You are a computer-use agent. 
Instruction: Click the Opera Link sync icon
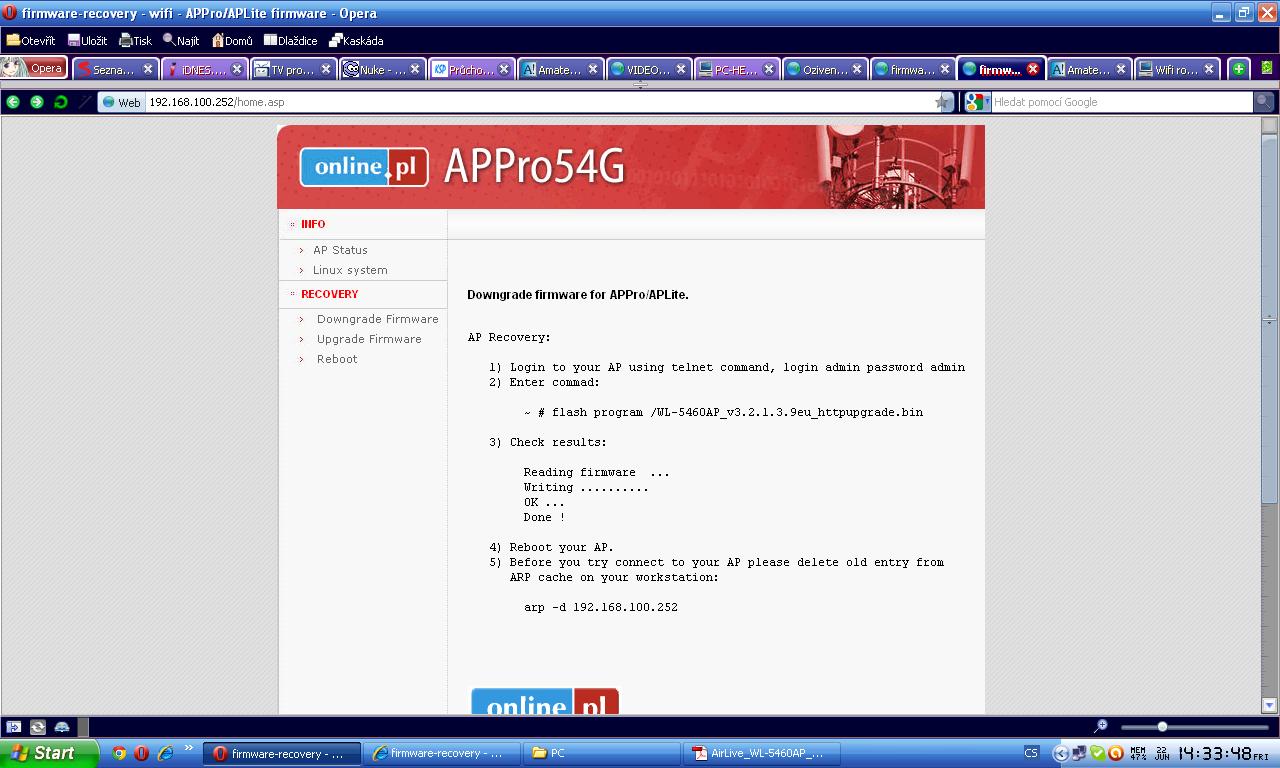(38, 727)
